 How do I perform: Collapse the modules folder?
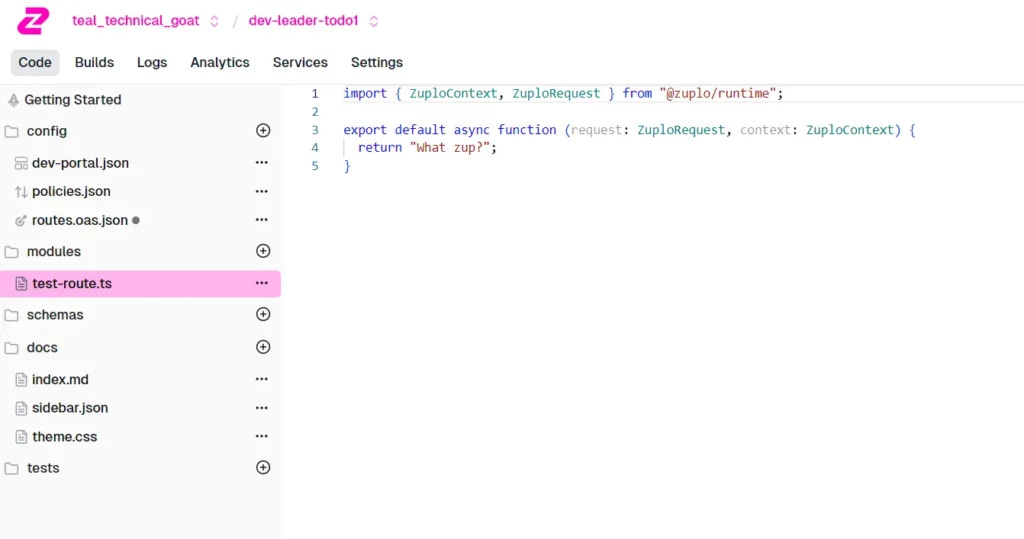click(54, 252)
